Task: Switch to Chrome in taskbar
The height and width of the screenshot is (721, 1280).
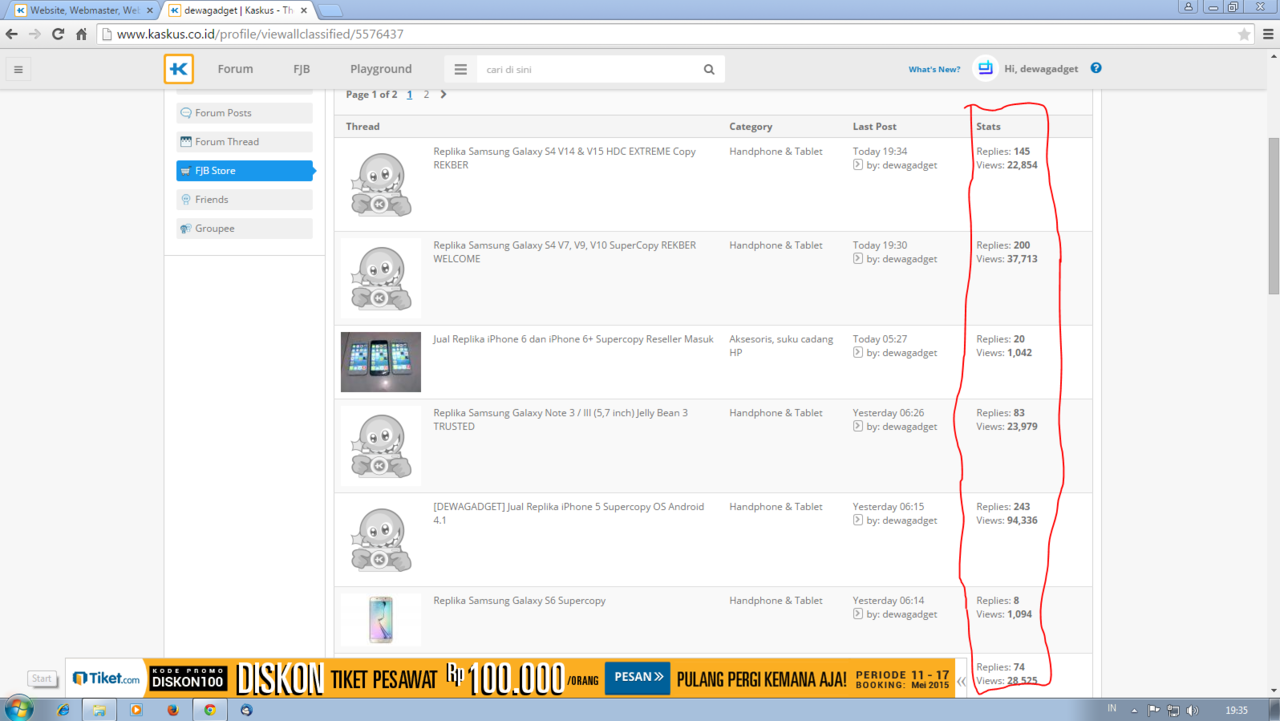Action: pyautogui.click(x=210, y=710)
